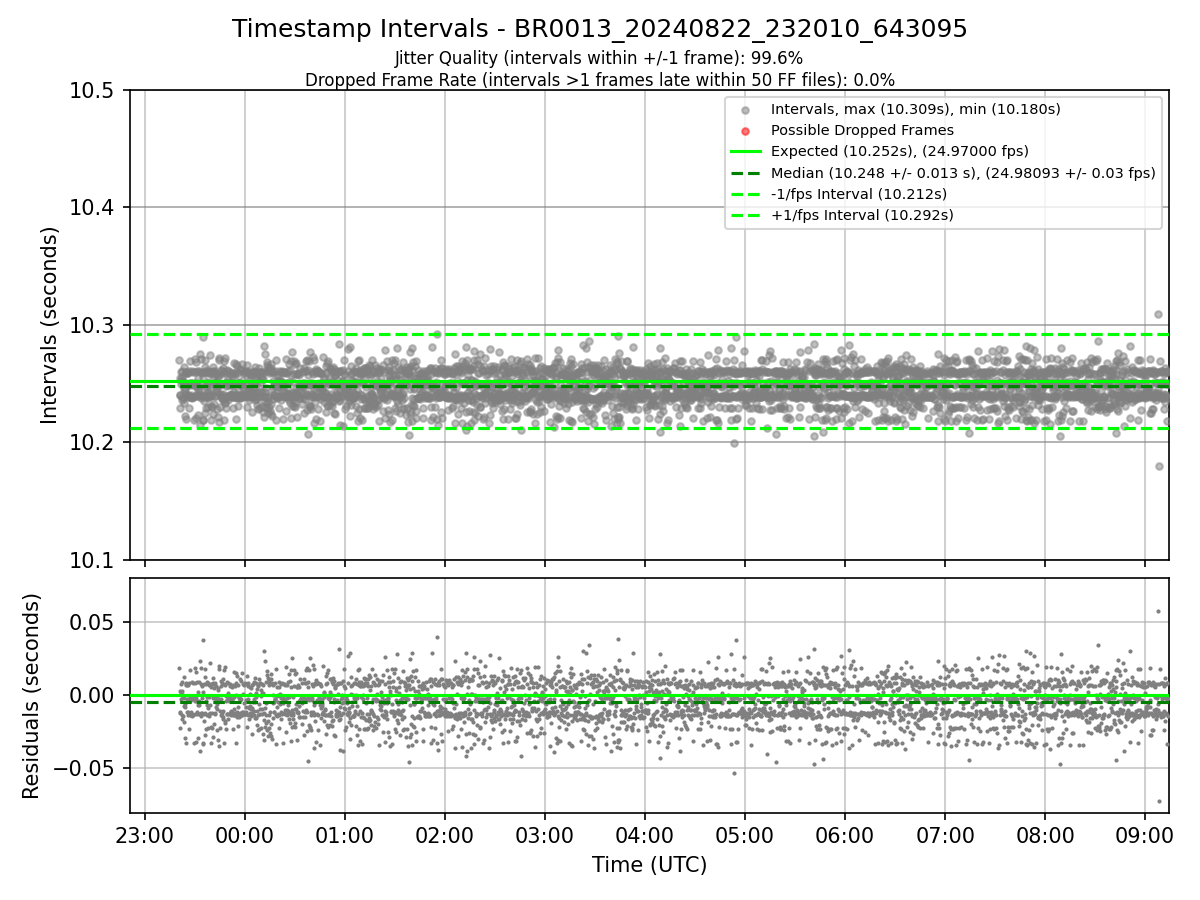Click the red dot marker beside 'Possible Dropped Frames'
The width and height of the screenshot is (1200, 900).
tap(747, 130)
